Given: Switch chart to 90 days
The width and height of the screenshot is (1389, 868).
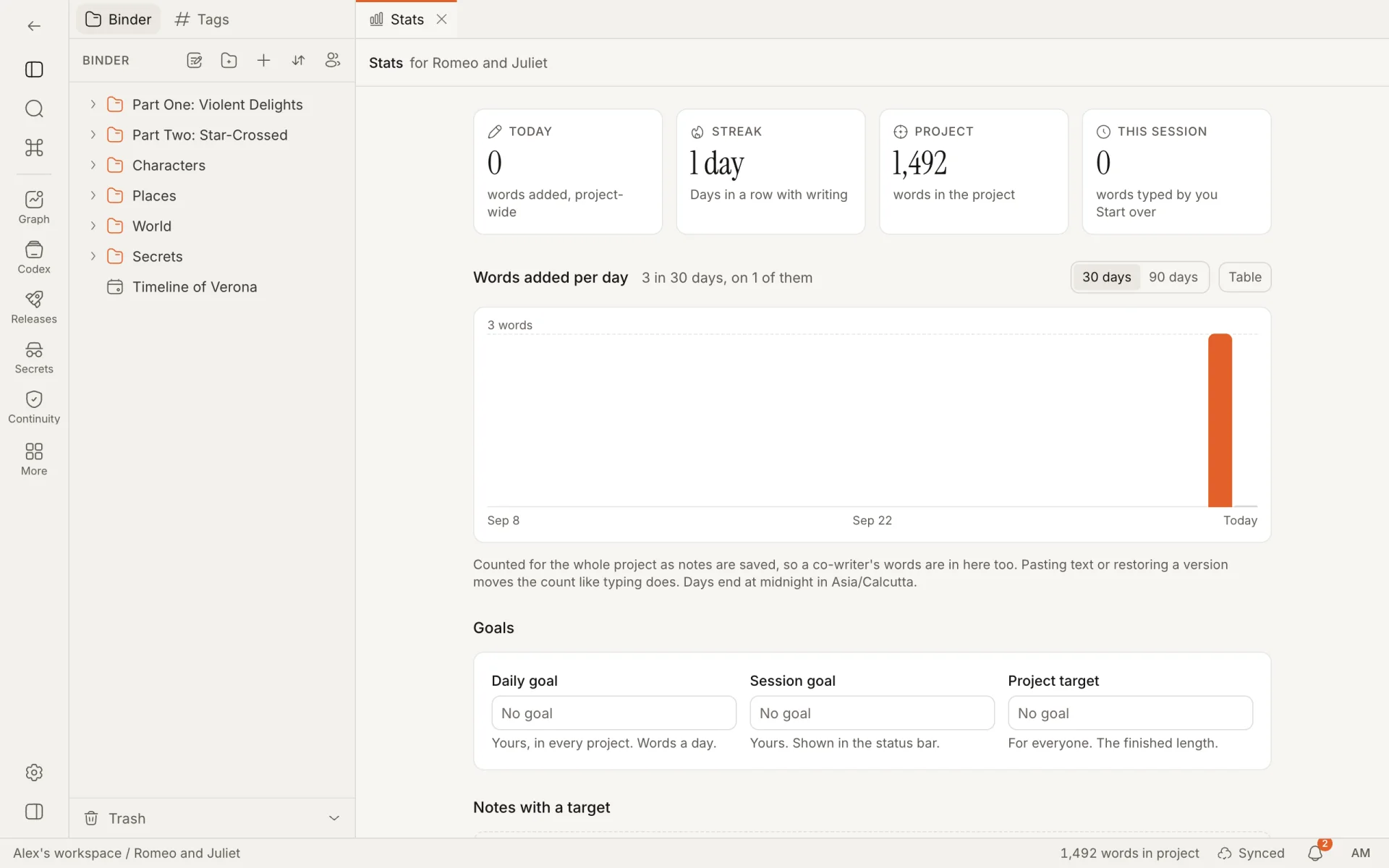Looking at the screenshot, I should pos(1173,277).
